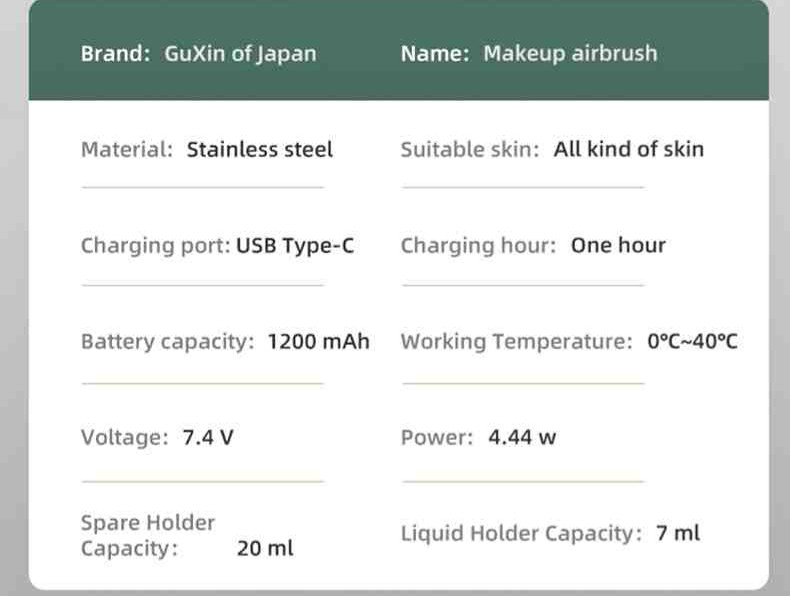Image resolution: width=790 pixels, height=596 pixels.
Task: Click the Charging port label
Action: coord(156,246)
